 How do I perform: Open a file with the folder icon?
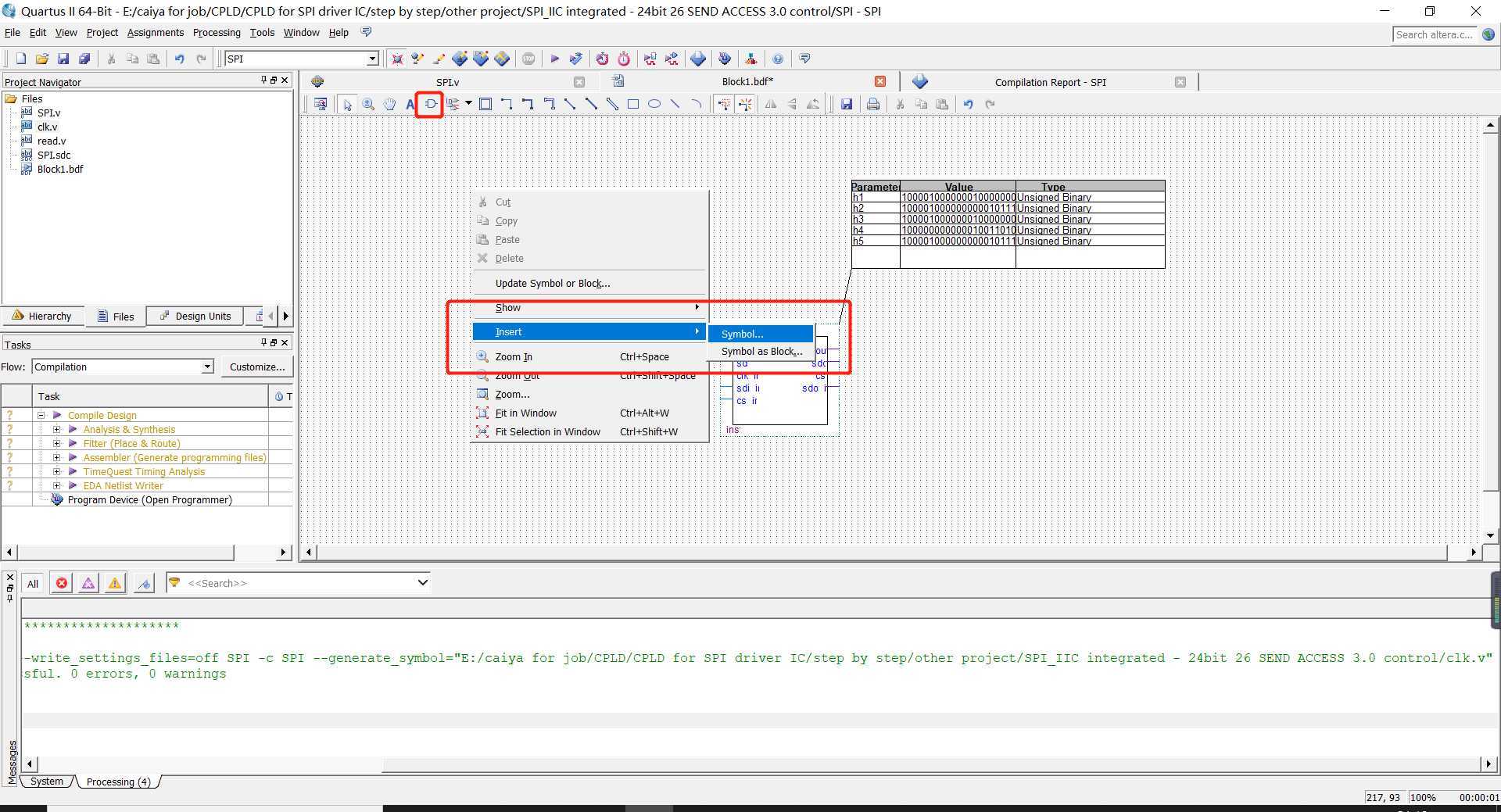pyautogui.click(x=42, y=59)
